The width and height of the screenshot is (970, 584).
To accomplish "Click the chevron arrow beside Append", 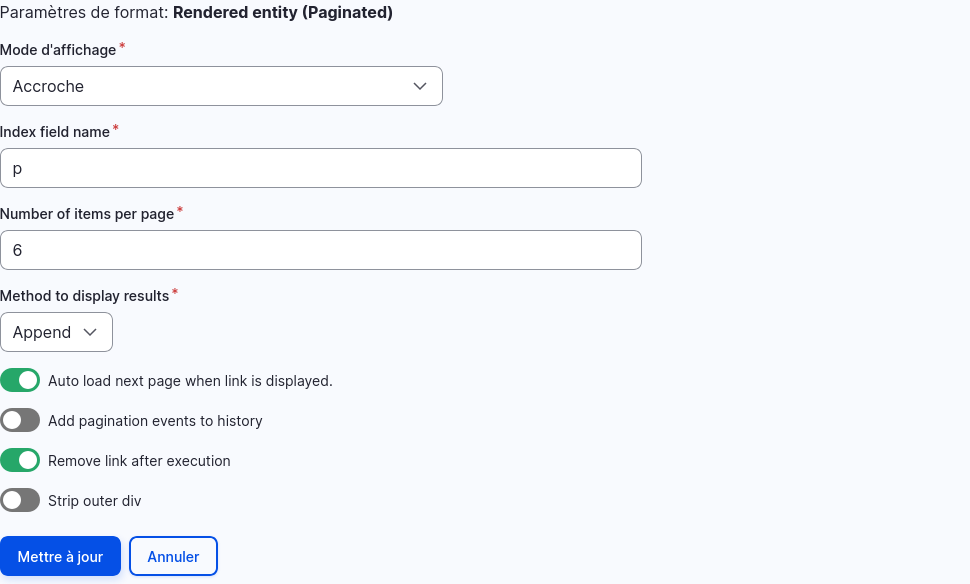I will 90,332.
